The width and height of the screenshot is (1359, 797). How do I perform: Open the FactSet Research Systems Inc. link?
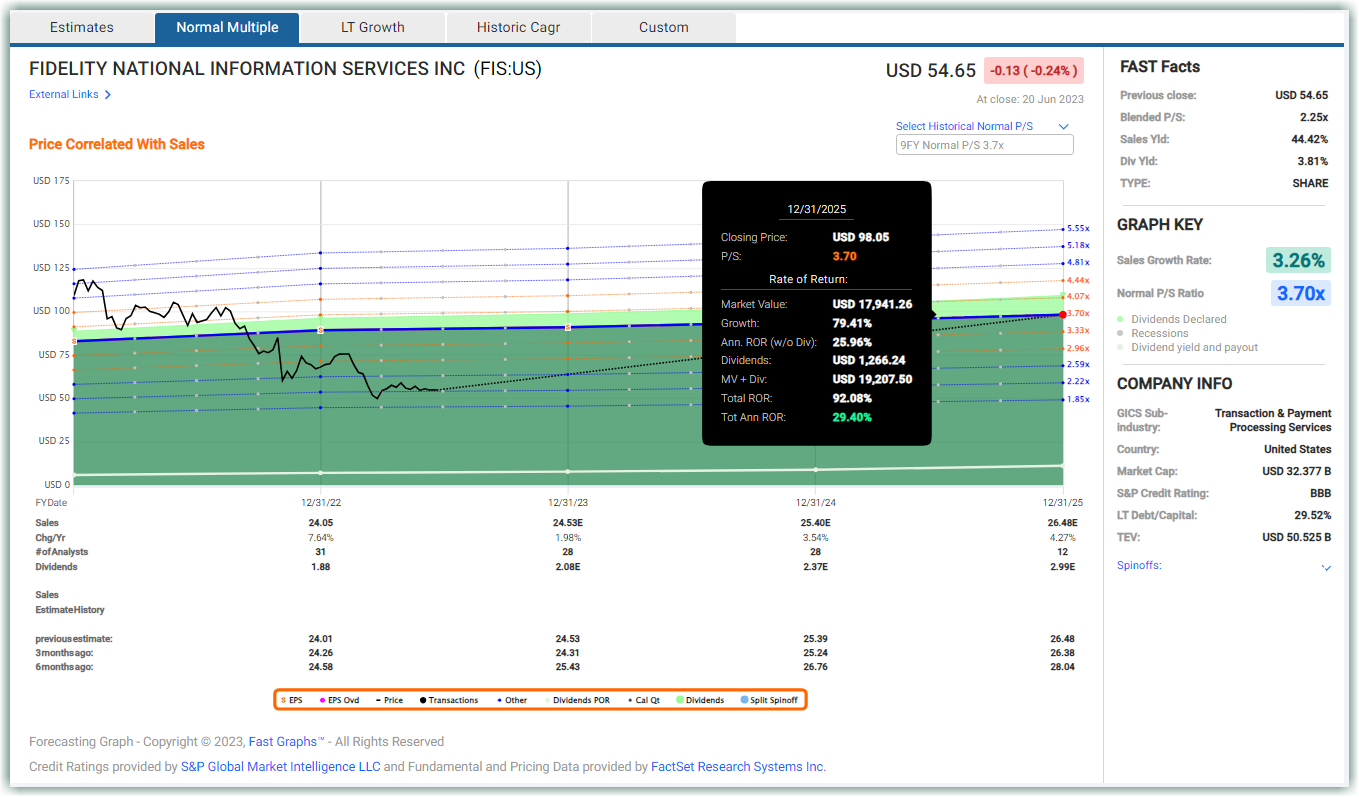point(738,767)
